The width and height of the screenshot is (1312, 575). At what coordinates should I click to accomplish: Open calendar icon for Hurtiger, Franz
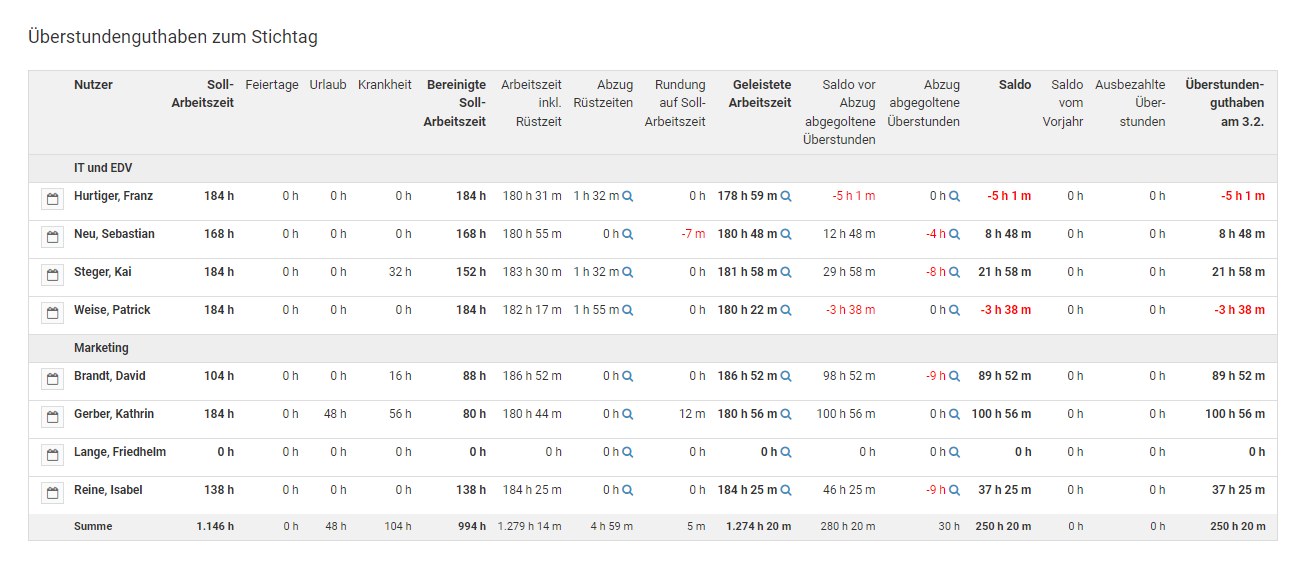(x=52, y=199)
